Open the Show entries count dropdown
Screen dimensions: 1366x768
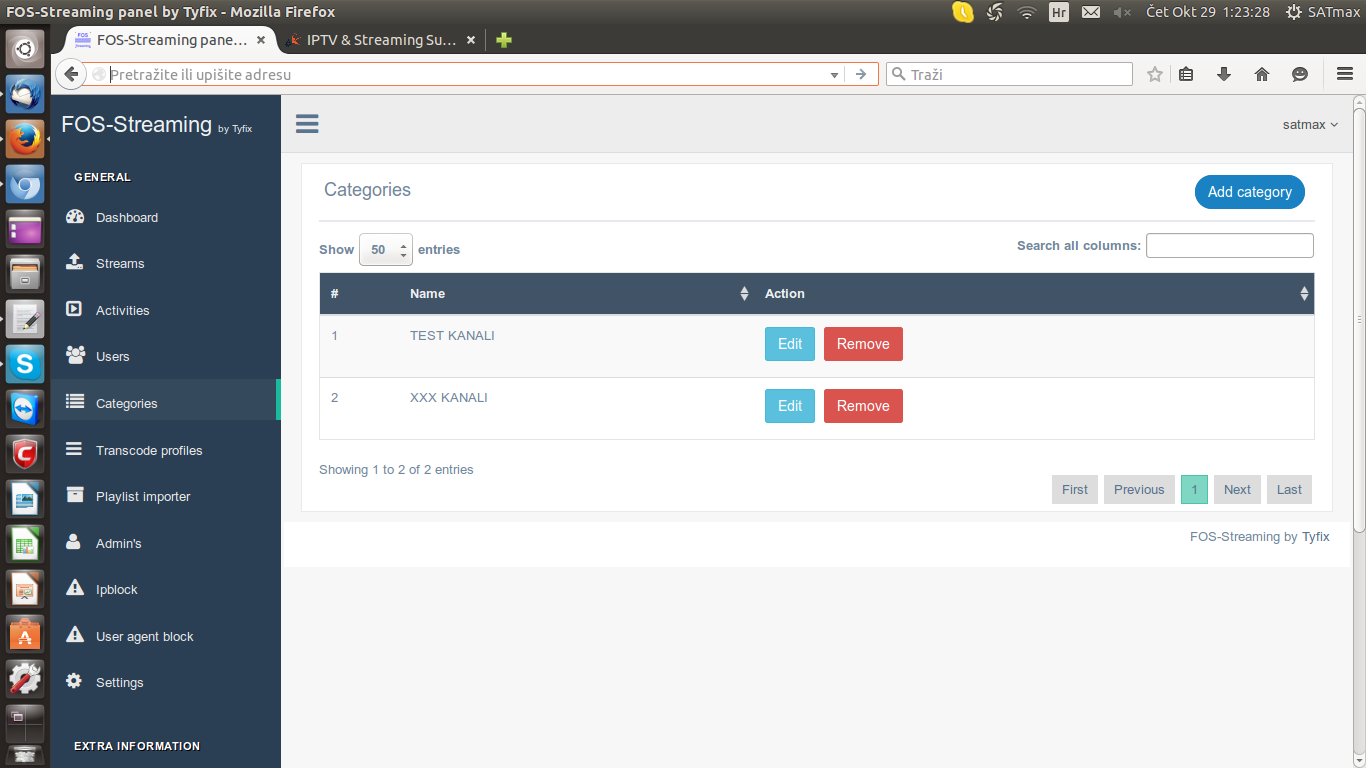tap(386, 250)
